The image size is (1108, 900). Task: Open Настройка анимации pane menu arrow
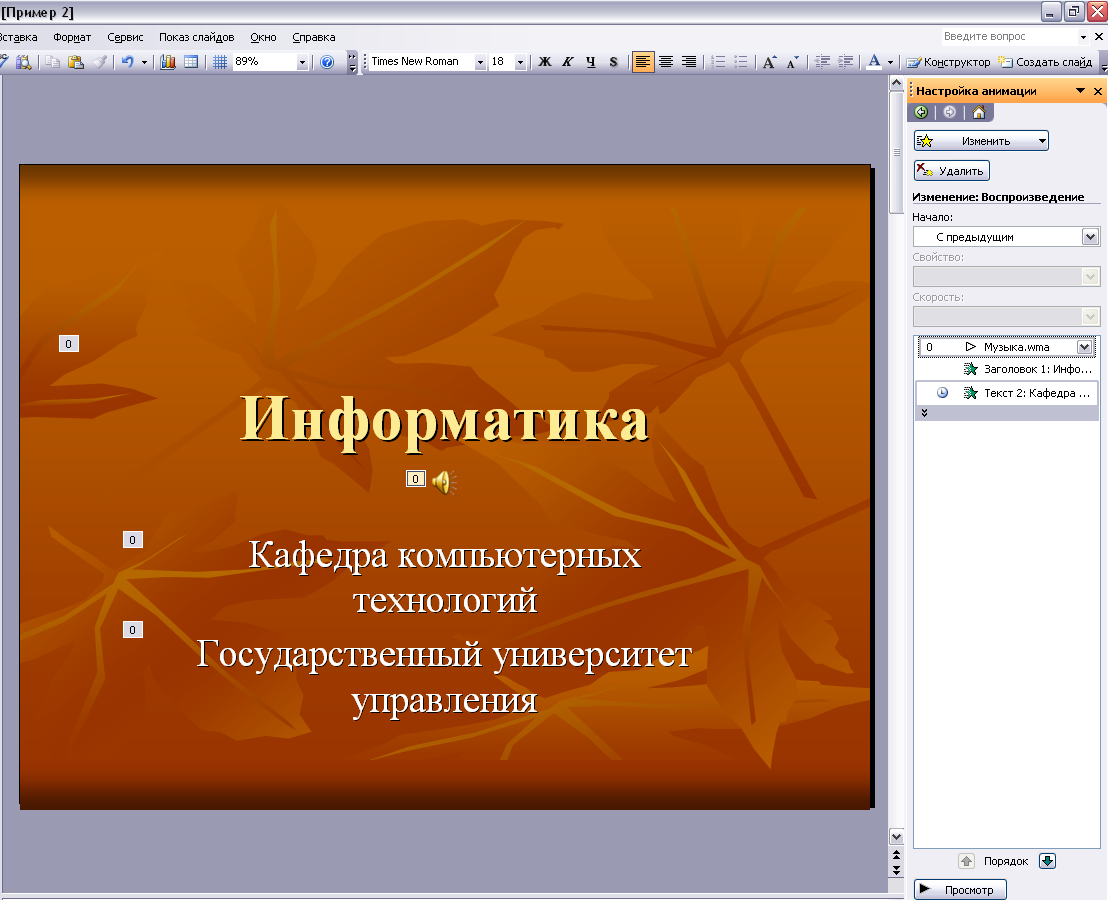[1080, 90]
